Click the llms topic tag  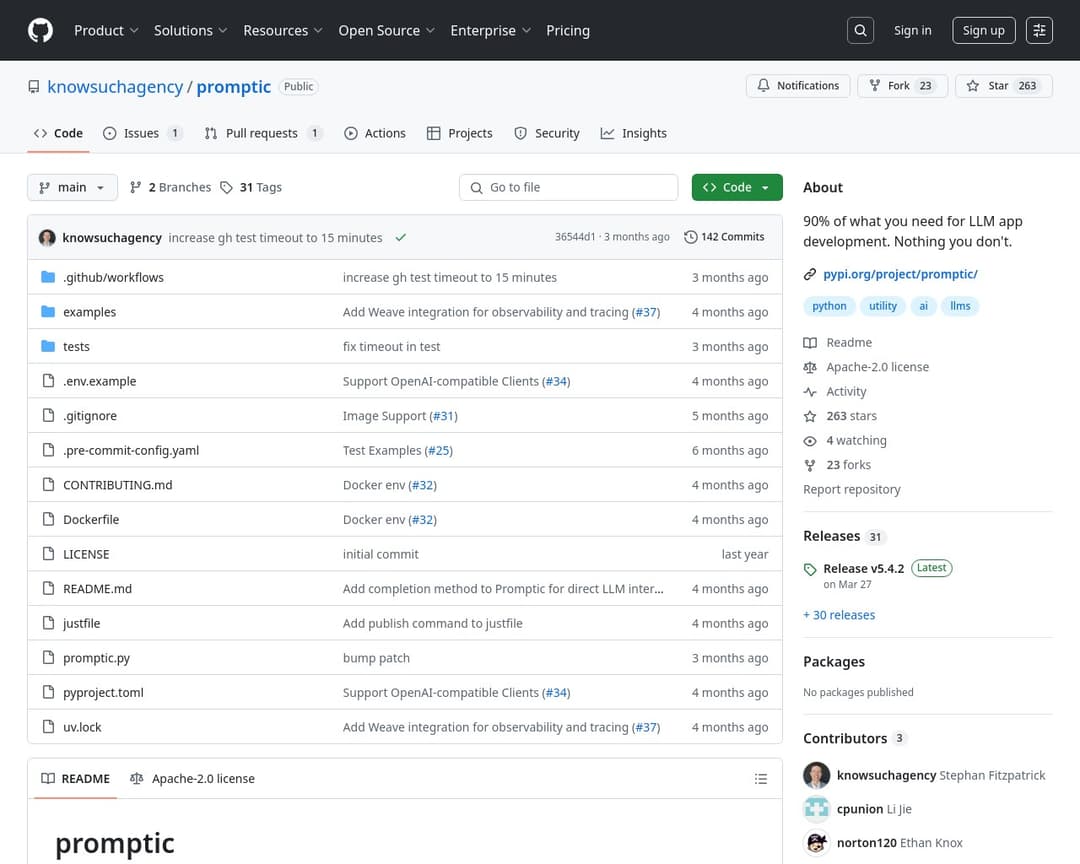click(x=960, y=306)
